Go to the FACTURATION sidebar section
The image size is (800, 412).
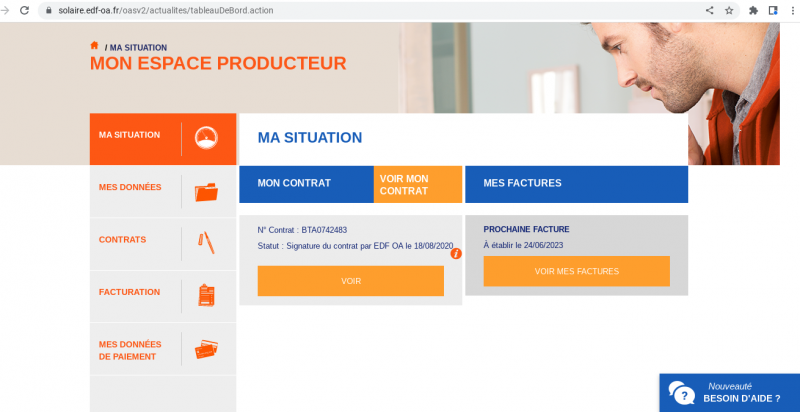[x=129, y=292]
